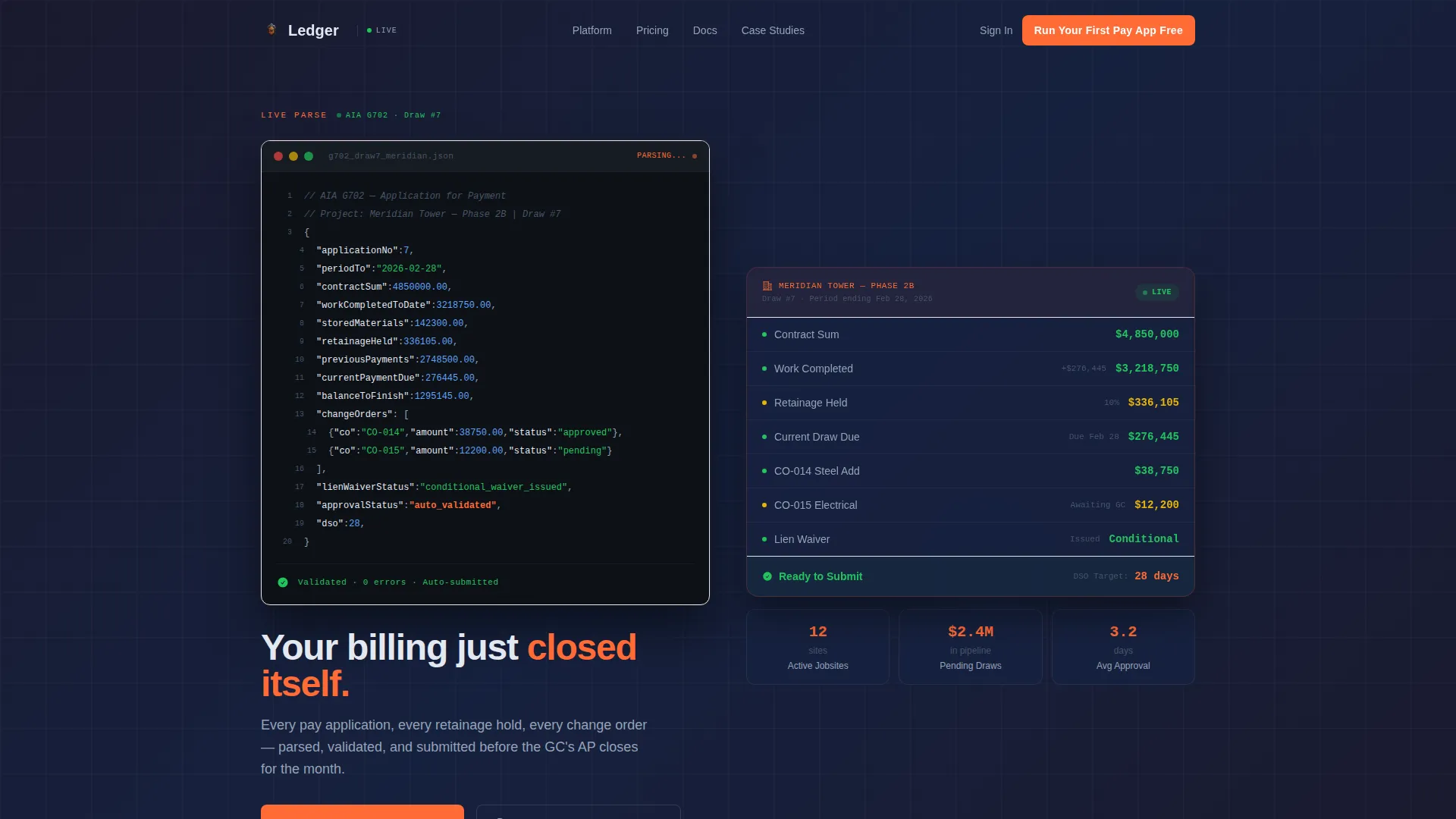
Task: Click the PARSING... status indicator
Action: [x=667, y=155]
